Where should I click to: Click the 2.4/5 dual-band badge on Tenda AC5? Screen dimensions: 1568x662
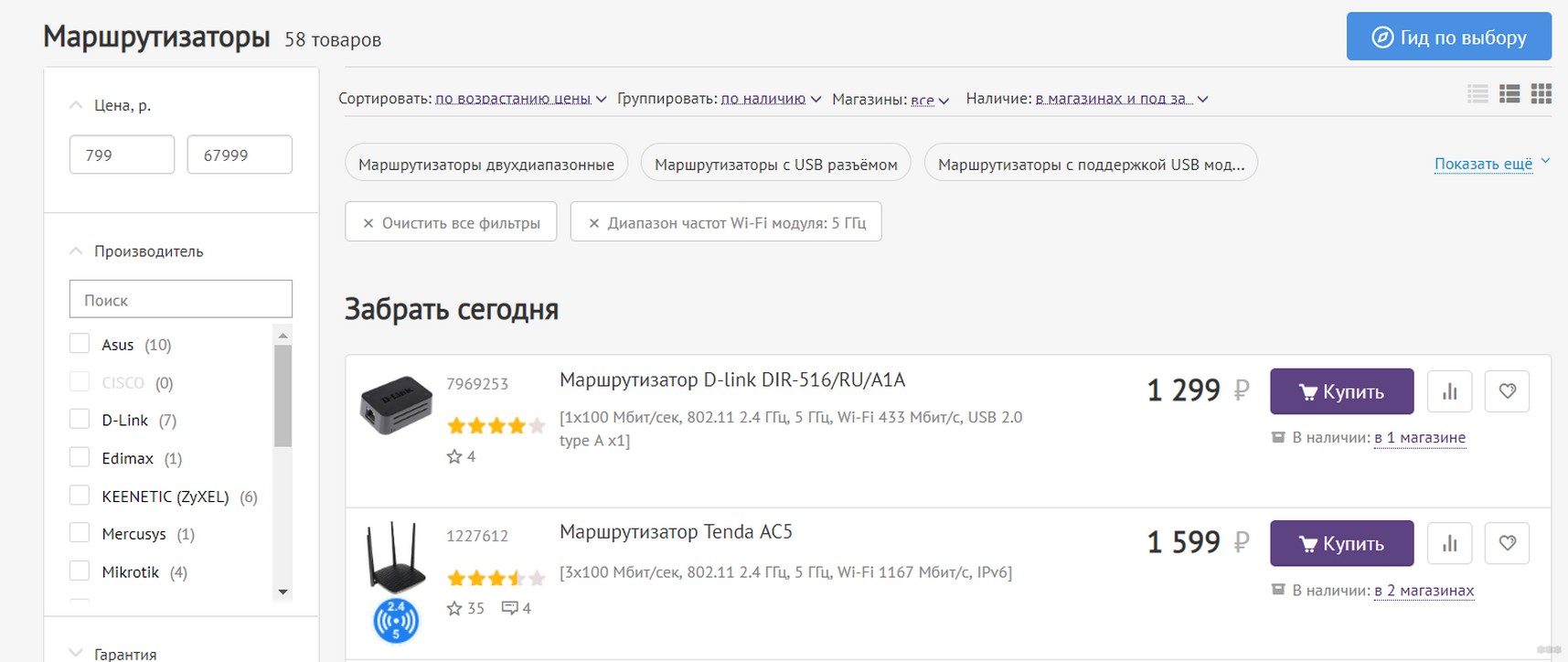[x=396, y=621]
